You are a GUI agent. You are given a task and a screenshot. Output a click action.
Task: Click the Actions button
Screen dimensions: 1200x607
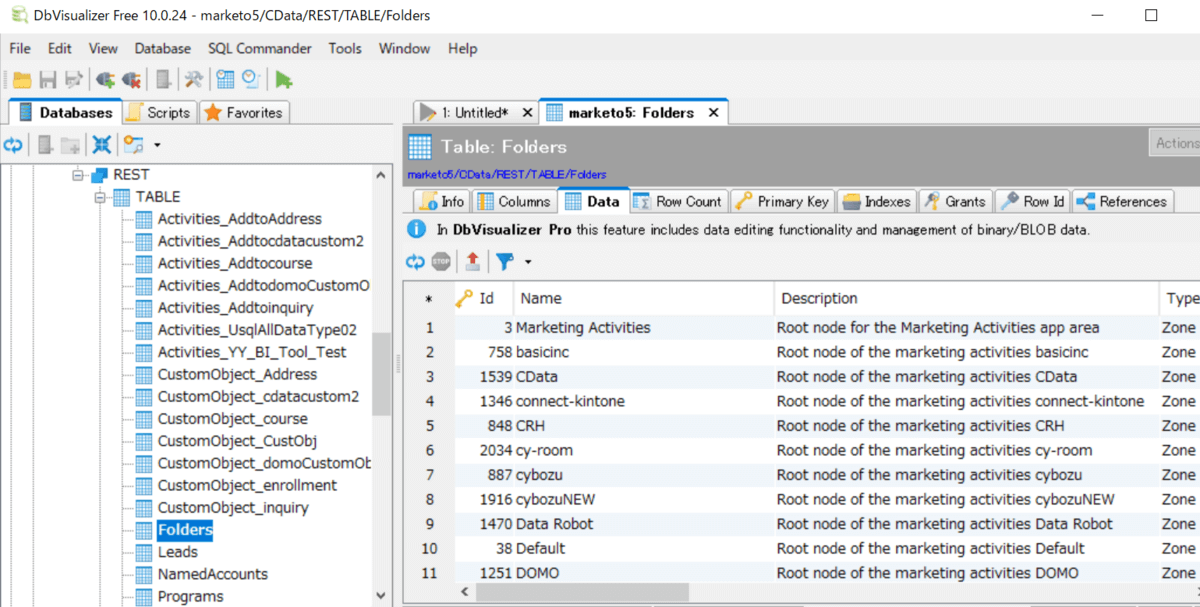pos(1176,143)
